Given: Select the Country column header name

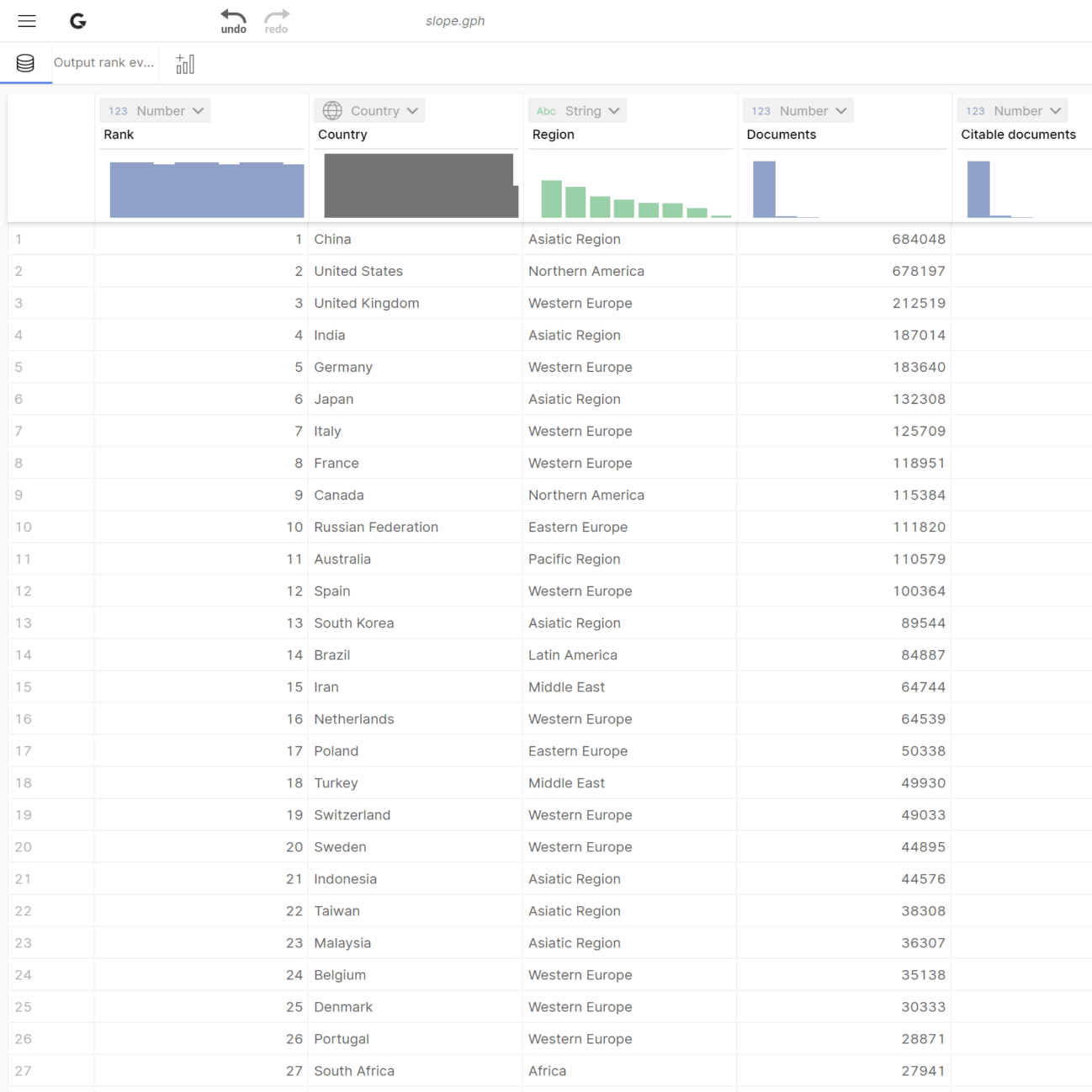Looking at the screenshot, I should pos(342,135).
